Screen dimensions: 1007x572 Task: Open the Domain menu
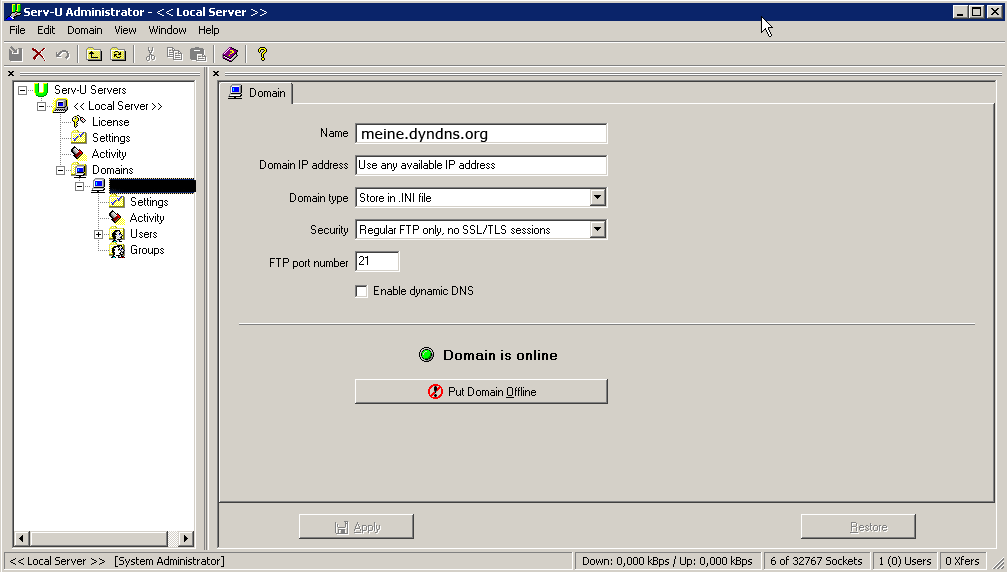coord(85,30)
